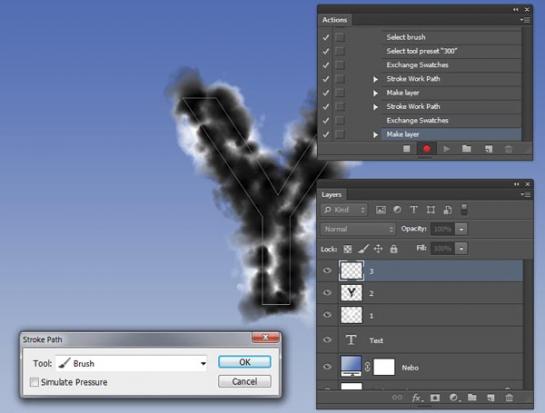Create new adjustment layer icon
The height and width of the screenshot is (413, 545).
(x=453, y=397)
